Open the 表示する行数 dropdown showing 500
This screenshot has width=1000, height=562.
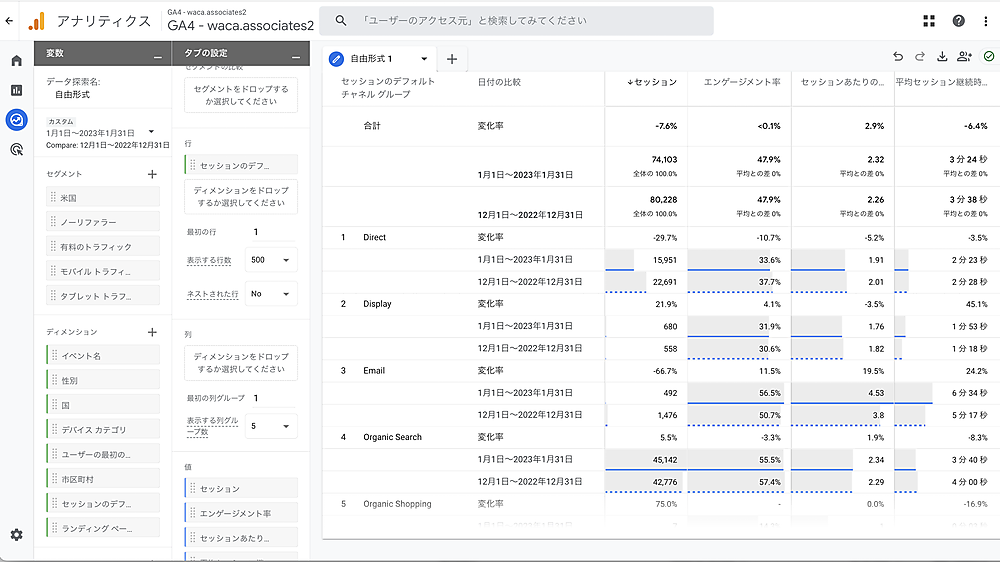click(270, 260)
